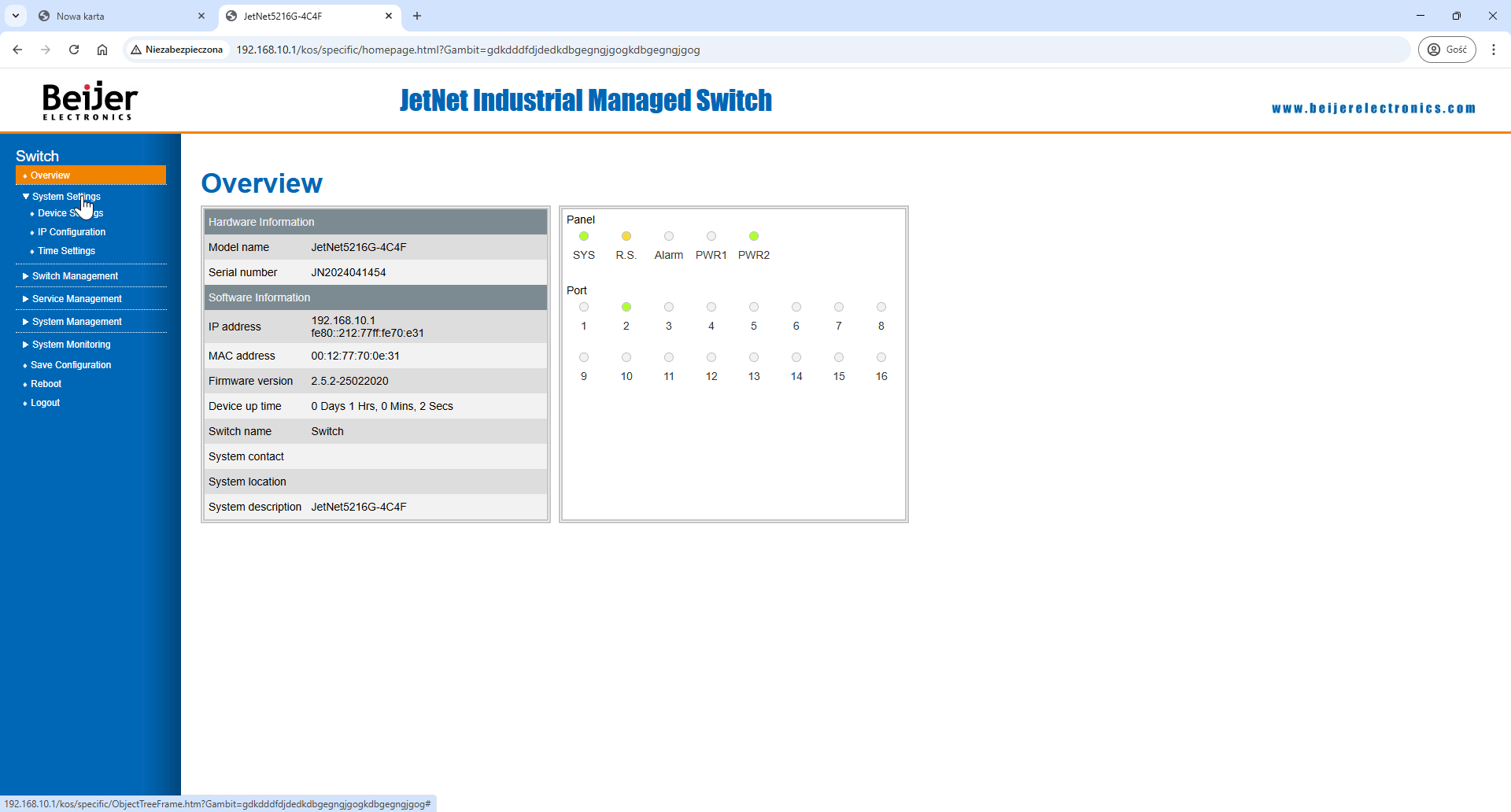Viewport: 1511px width, 812px height.
Task: Click the serial number JN2024041454
Action: [349, 272]
